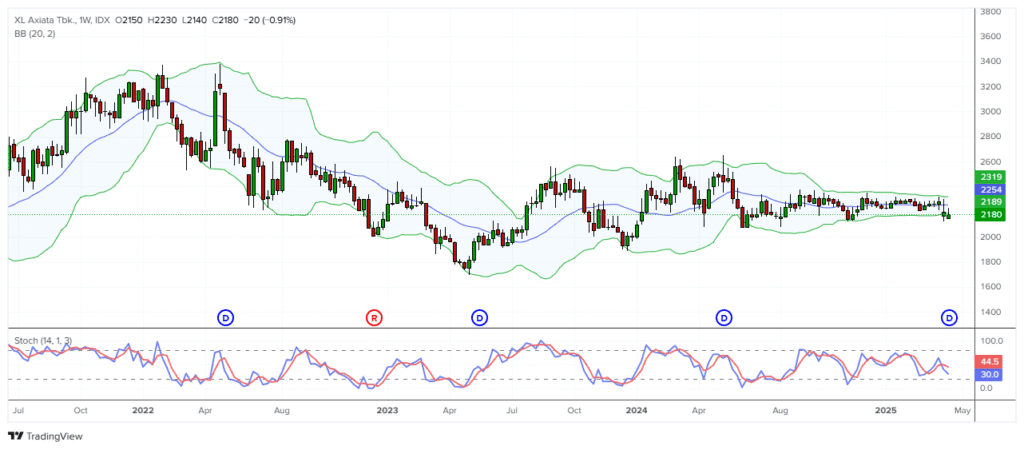1024x450 pixels.
Task: Click the 100.0 stochastic scale label
Action: coord(992,341)
